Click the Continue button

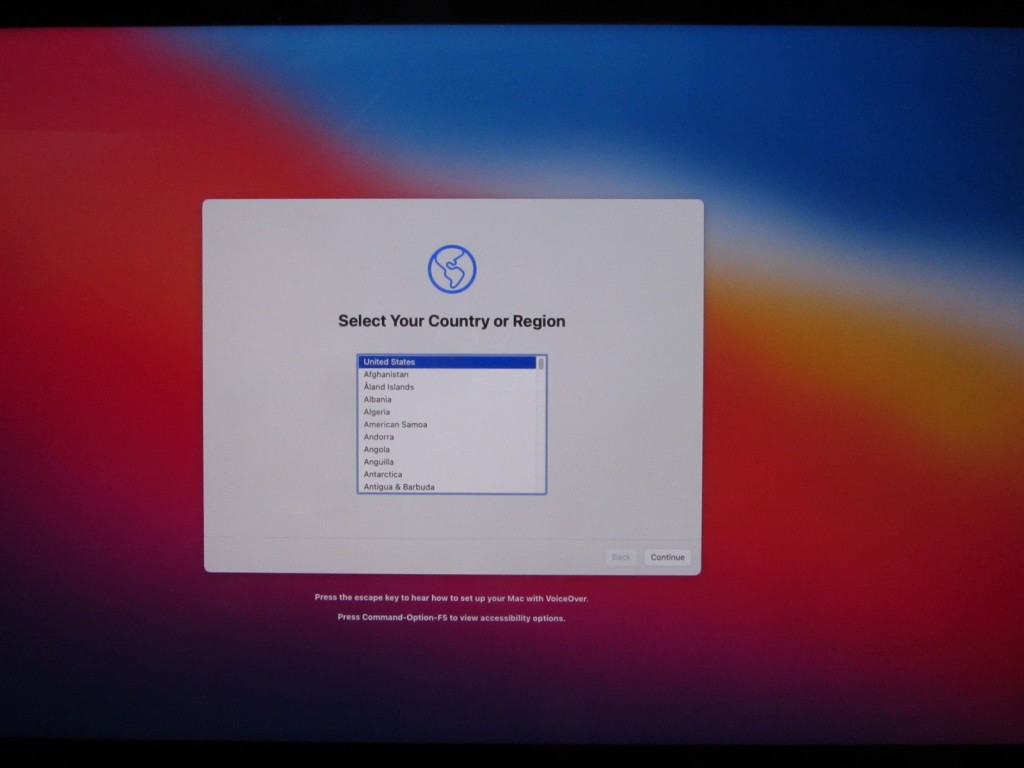point(667,557)
